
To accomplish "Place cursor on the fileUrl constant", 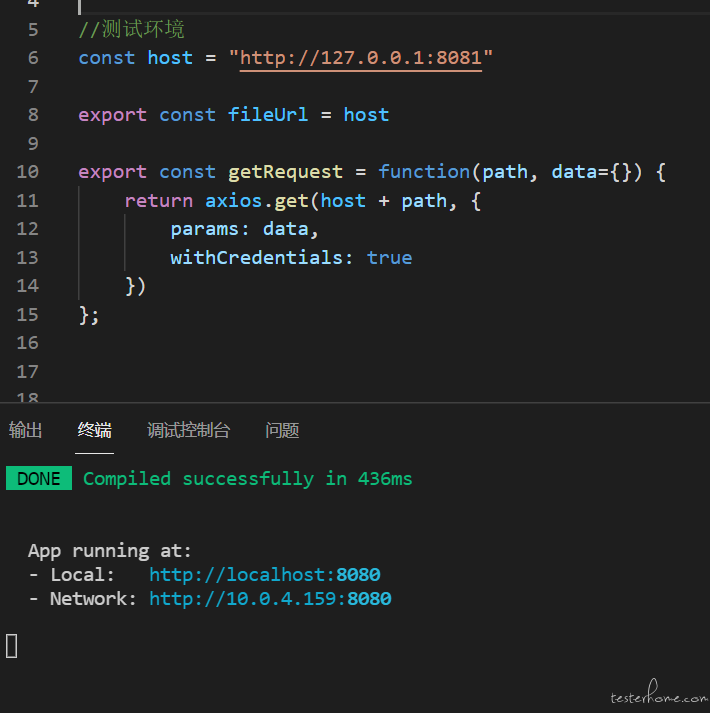I will (268, 115).
